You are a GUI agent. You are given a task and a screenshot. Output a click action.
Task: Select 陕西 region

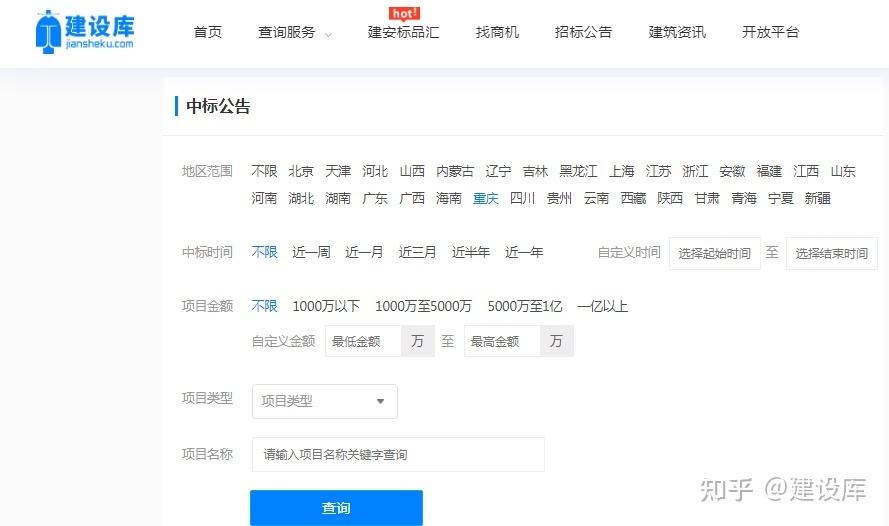click(x=670, y=198)
